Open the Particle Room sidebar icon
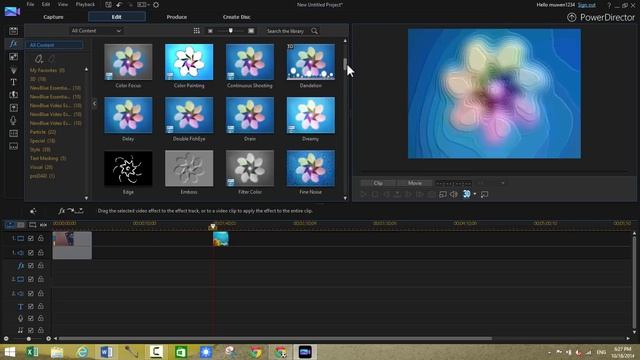 [13, 70]
